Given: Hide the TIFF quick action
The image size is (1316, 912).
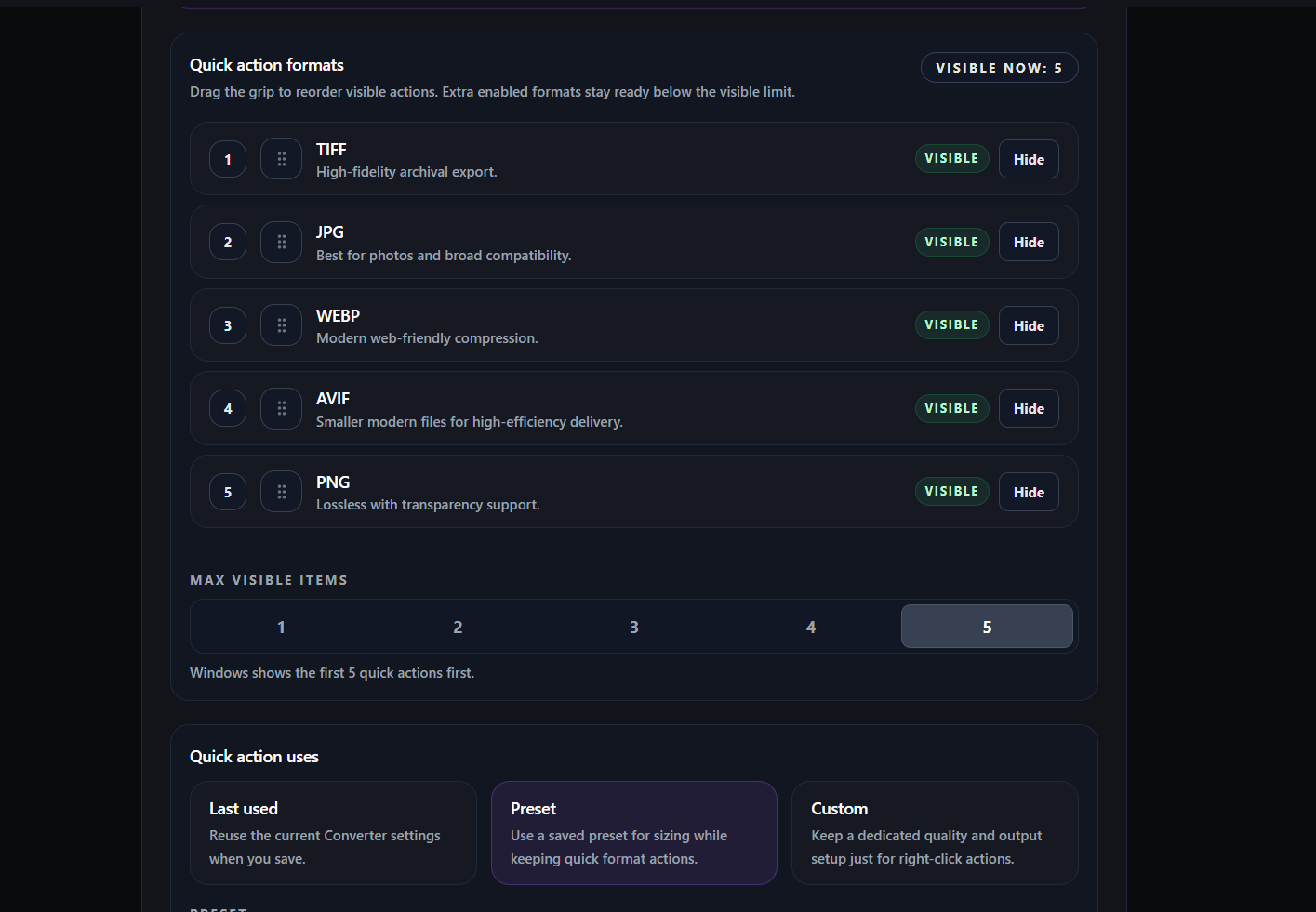Looking at the screenshot, I should click(1029, 159).
